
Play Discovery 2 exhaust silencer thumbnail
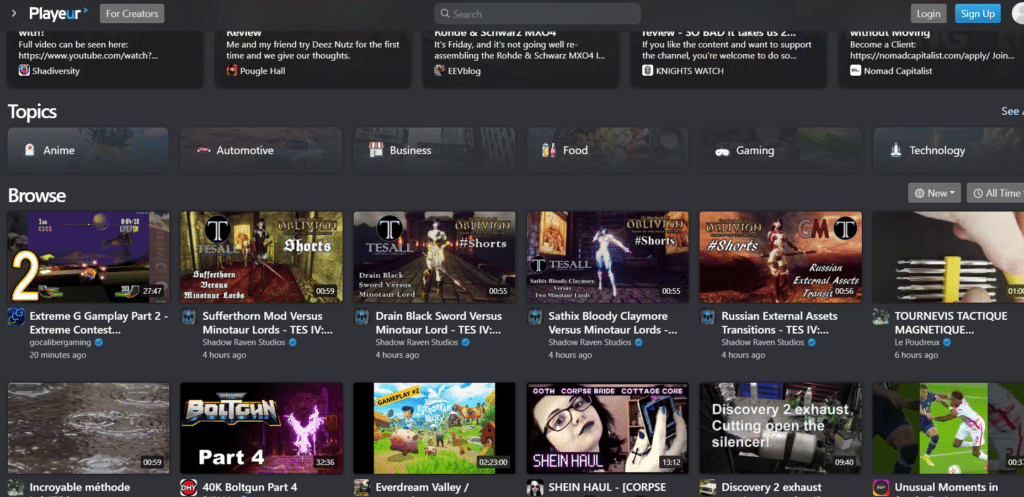(x=780, y=428)
